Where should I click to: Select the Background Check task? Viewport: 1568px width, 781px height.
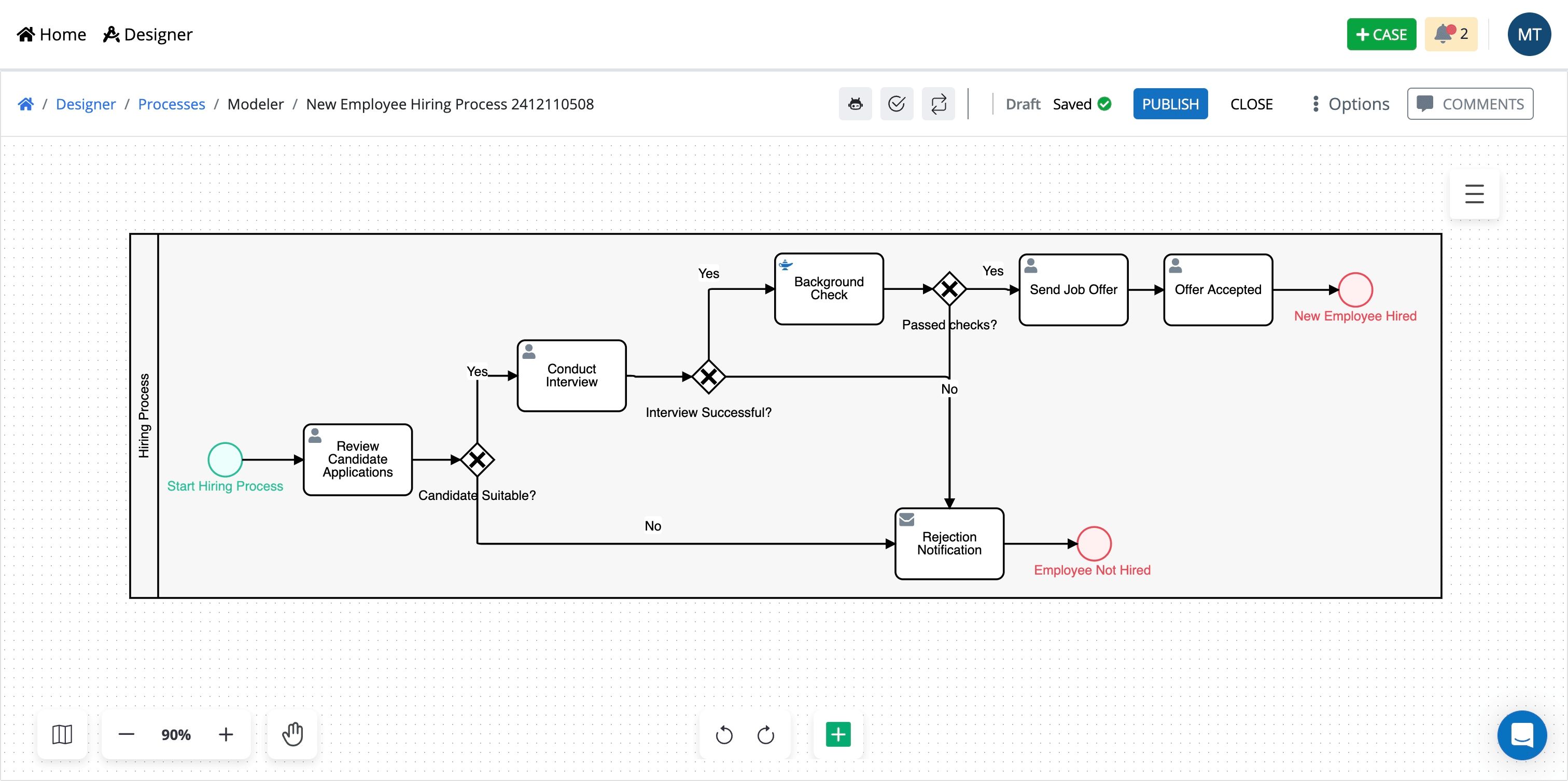[829, 288]
